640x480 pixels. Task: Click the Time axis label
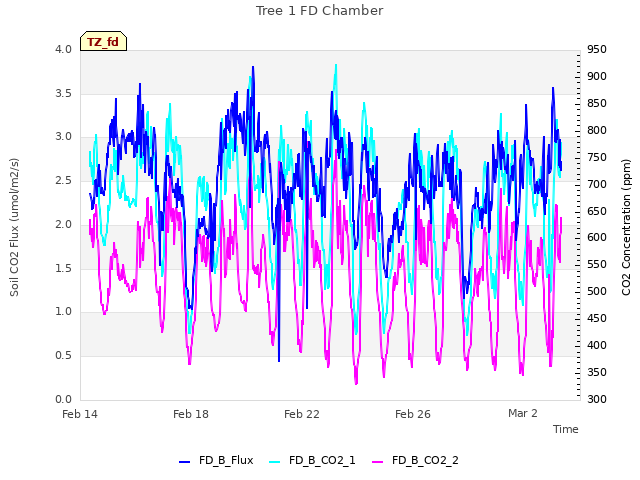[566, 429]
